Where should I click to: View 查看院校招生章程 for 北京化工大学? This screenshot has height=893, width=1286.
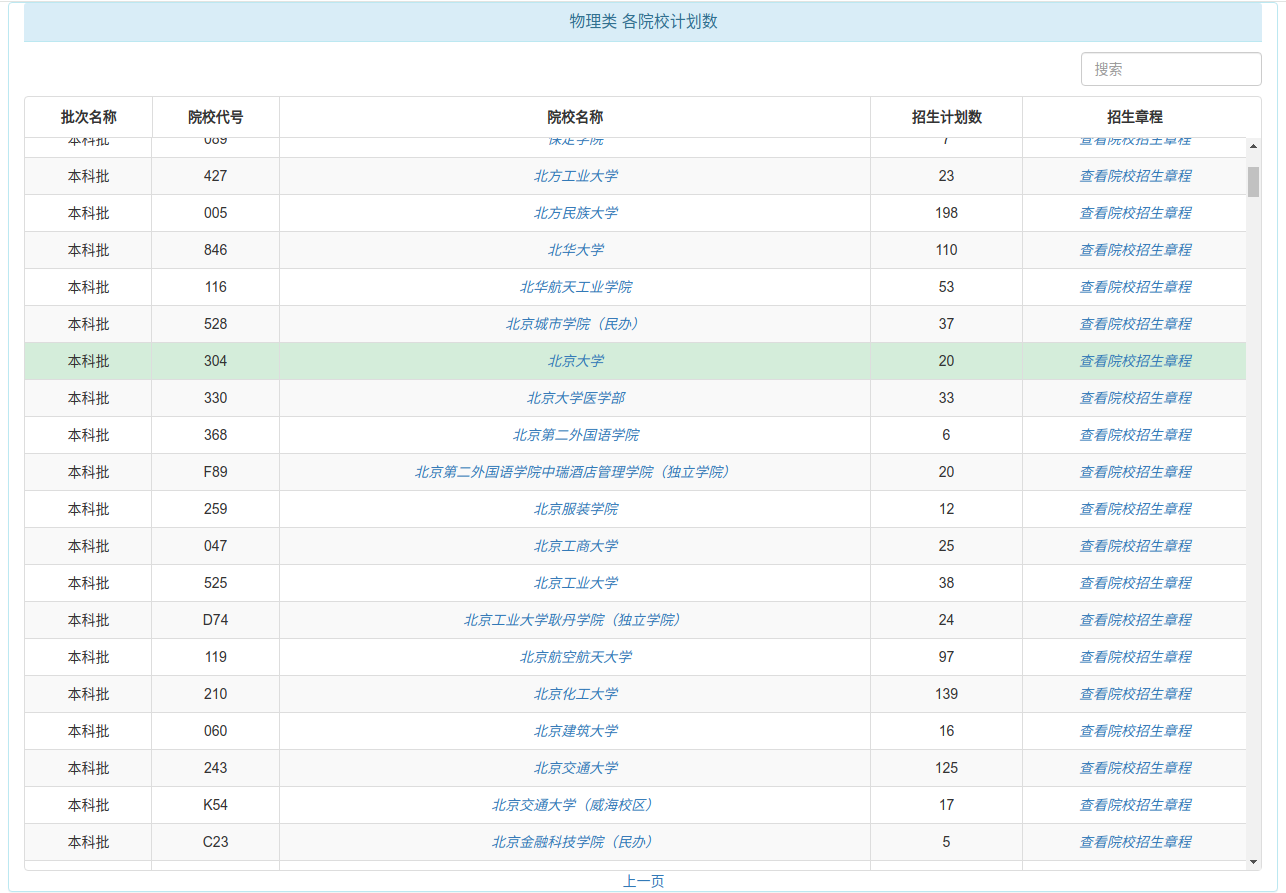(1135, 694)
